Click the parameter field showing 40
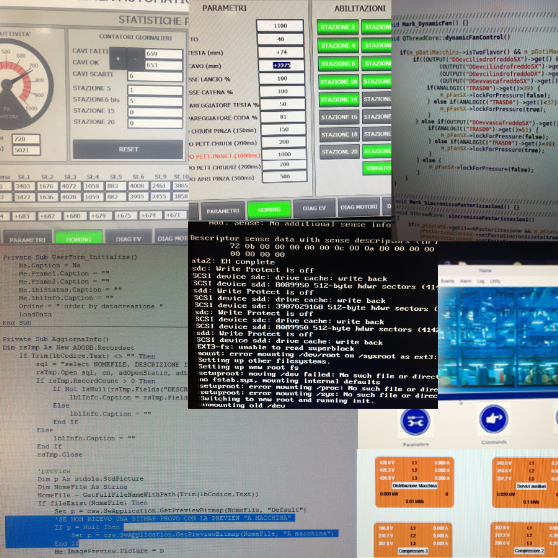 pos(280,39)
